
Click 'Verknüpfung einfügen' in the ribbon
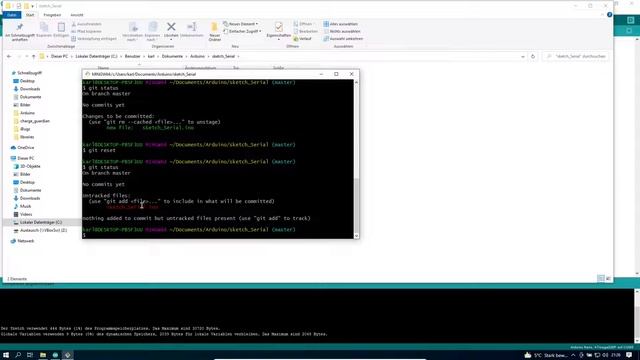[x=93, y=39]
